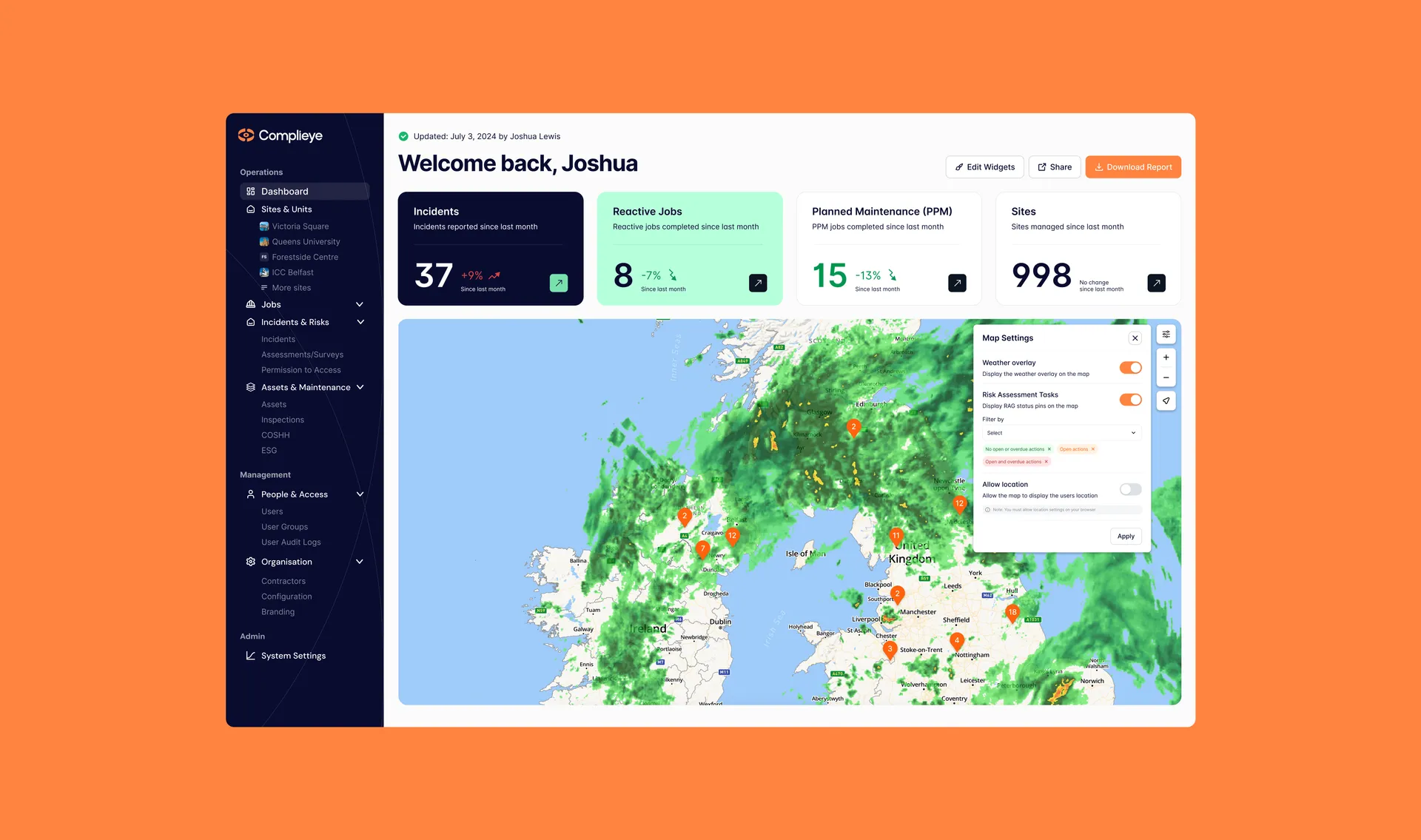
Task: Collapse the People & Access chevron
Action: point(360,494)
